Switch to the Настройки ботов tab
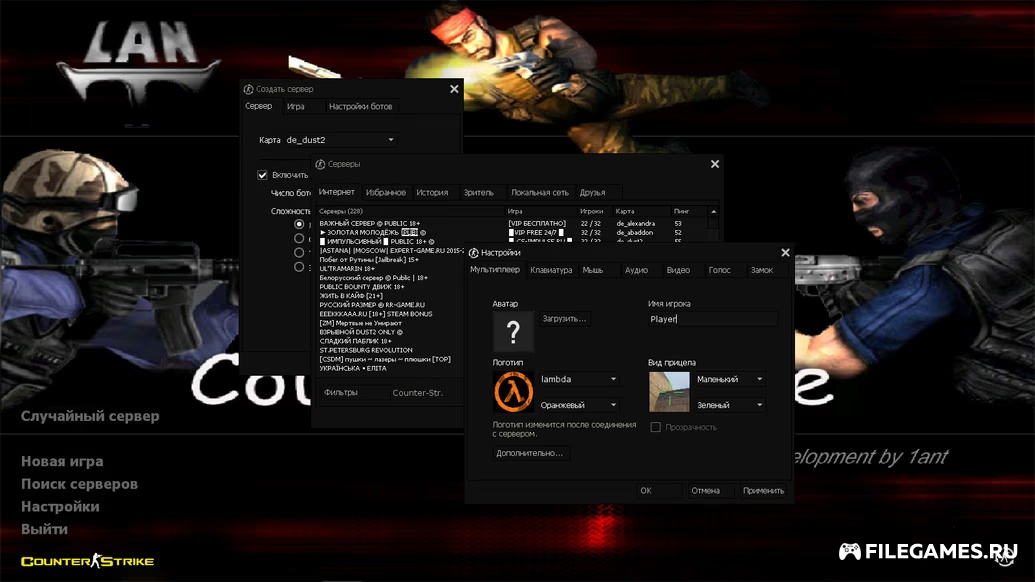This screenshot has width=1035, height=582. (360, 106)
